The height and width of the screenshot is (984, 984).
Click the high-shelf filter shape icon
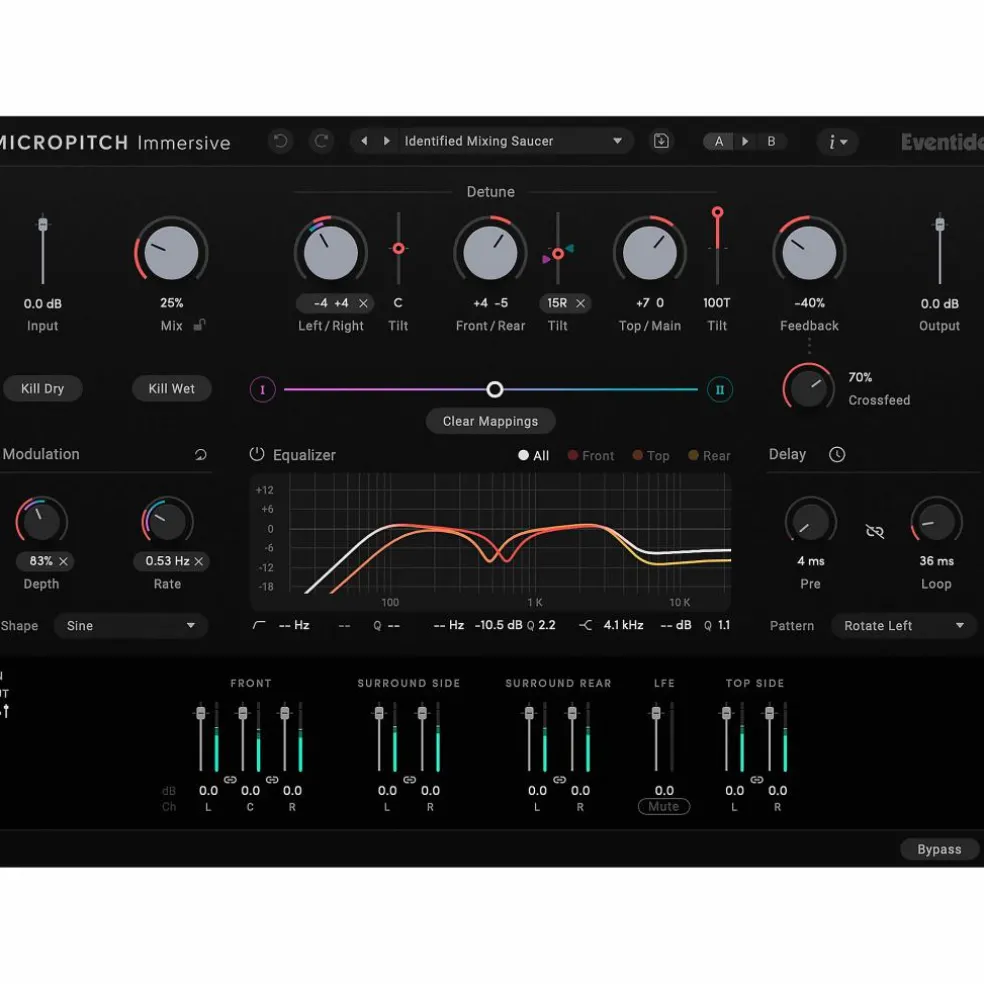(x=585, y=625)
